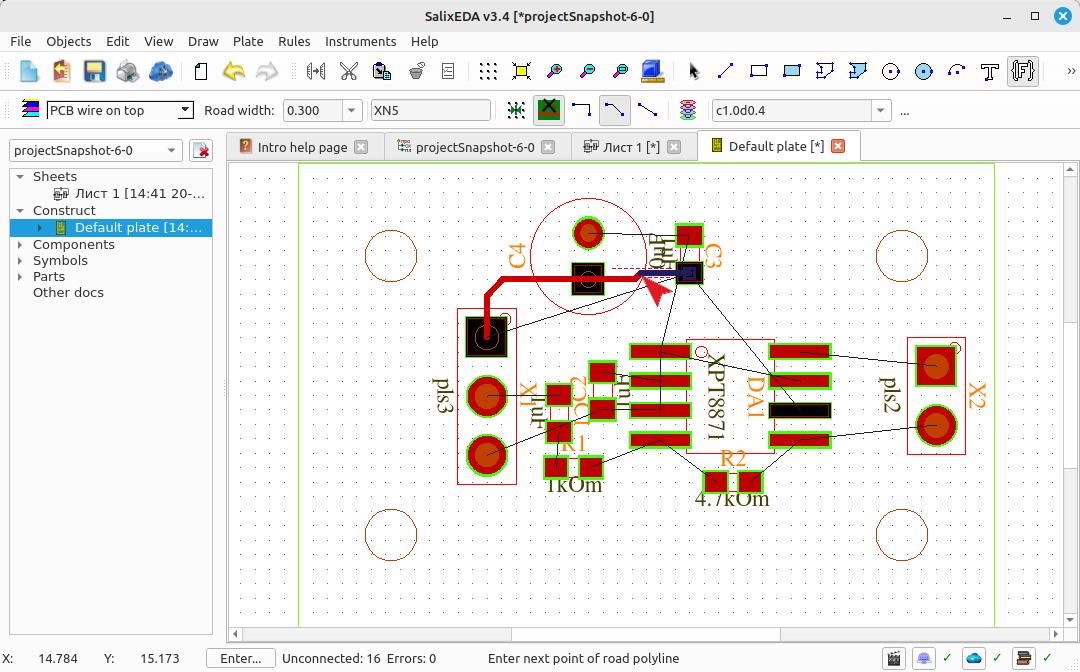Toggle the rule check green X button
This screenshot has width=1080, height=672.
[x=549, y=110]
